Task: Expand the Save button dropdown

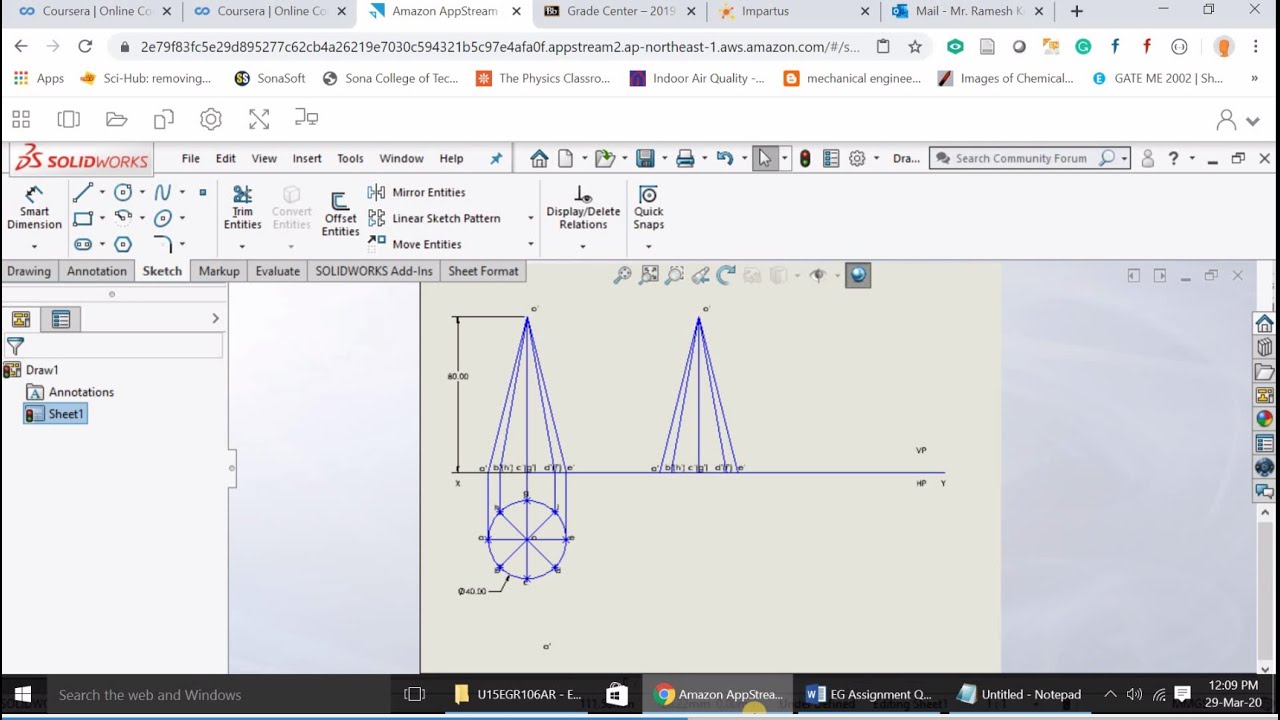Action: pyautogui.click(x=664, y=158)
